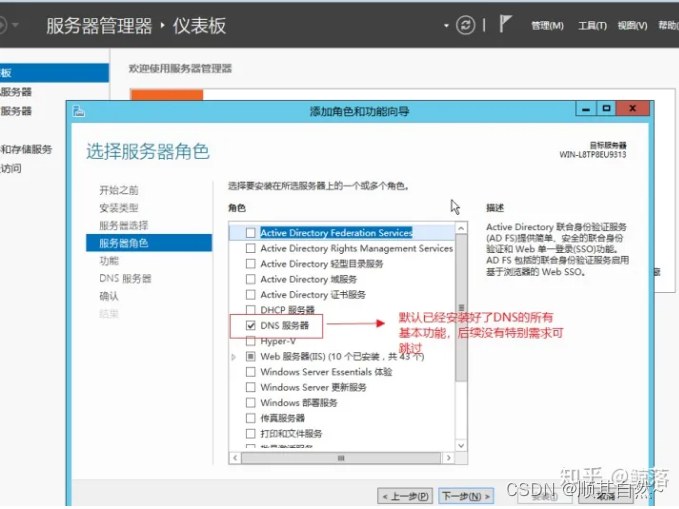Check Active Directory 轻型目录服务 checkbox
Viewport: 679px width, 509px height.
pyautogui.click(x=250, y=264)
